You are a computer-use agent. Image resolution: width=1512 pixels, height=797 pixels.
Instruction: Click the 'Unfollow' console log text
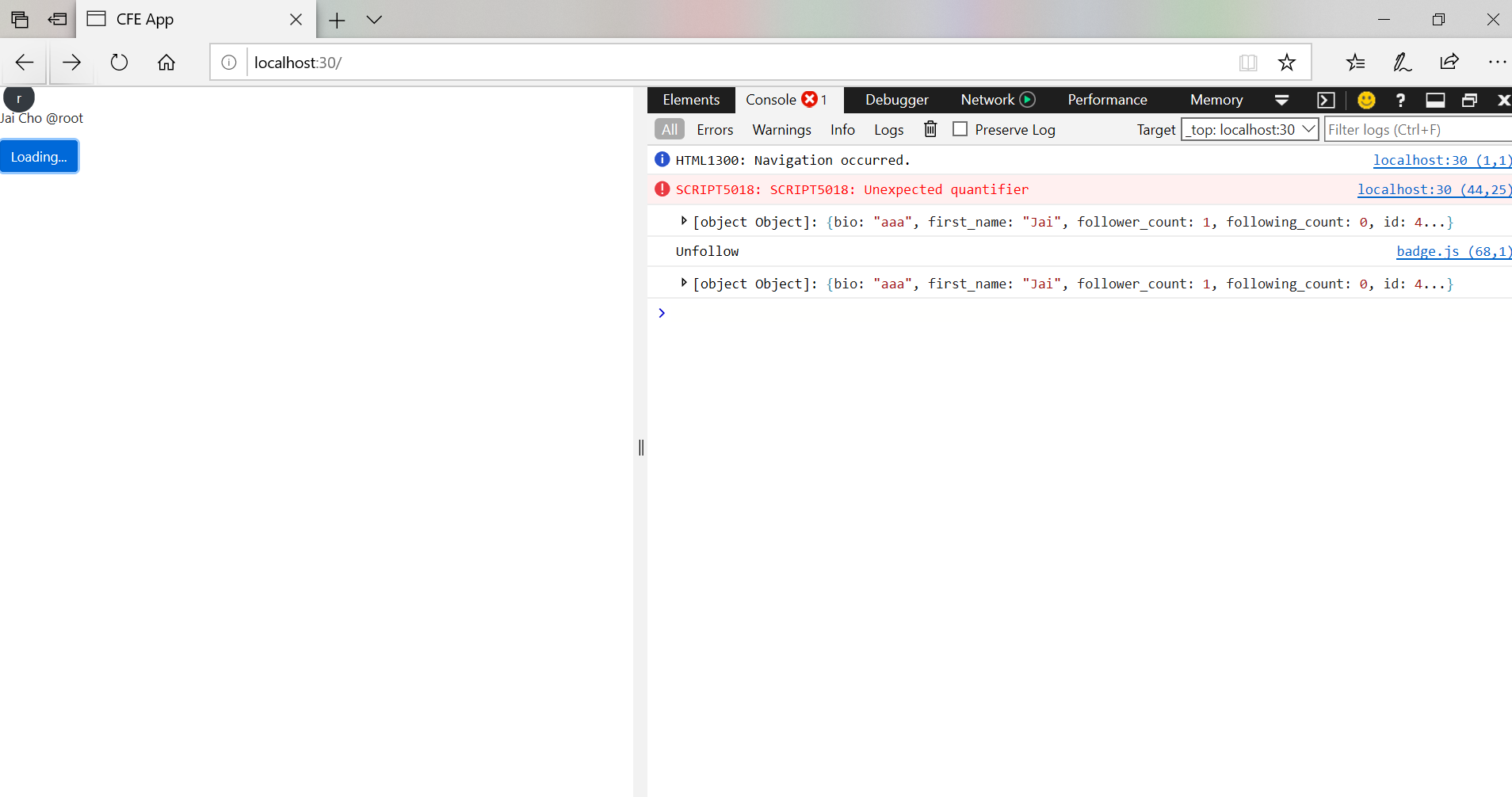707,251
